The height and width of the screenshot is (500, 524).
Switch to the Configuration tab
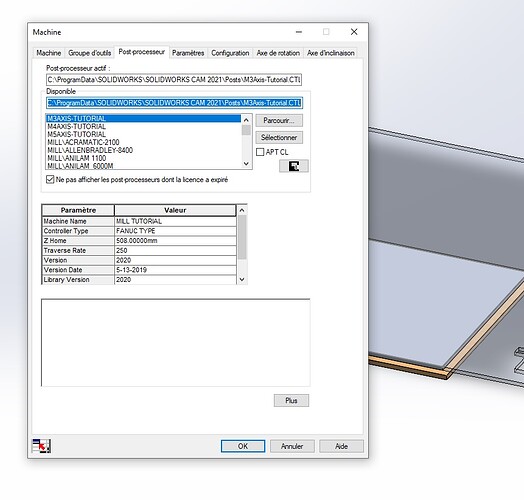coord(230,53)
